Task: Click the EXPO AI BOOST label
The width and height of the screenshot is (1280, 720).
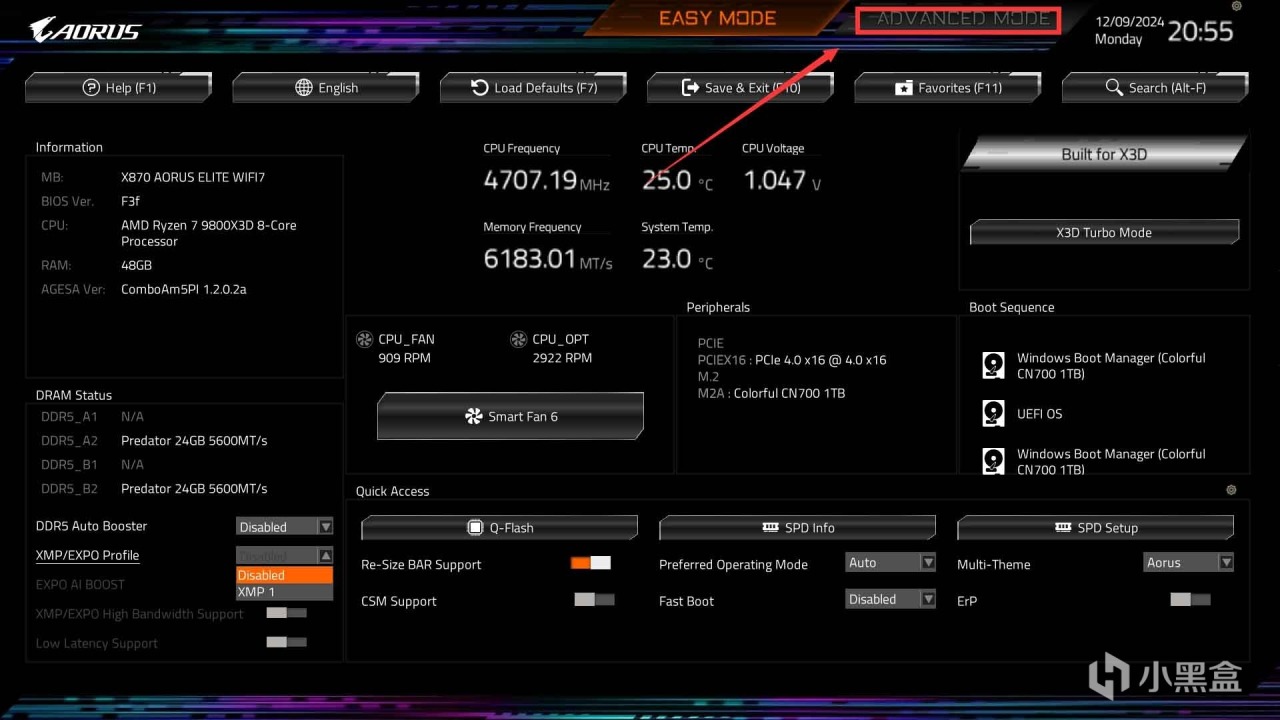Action: [80, 584]
